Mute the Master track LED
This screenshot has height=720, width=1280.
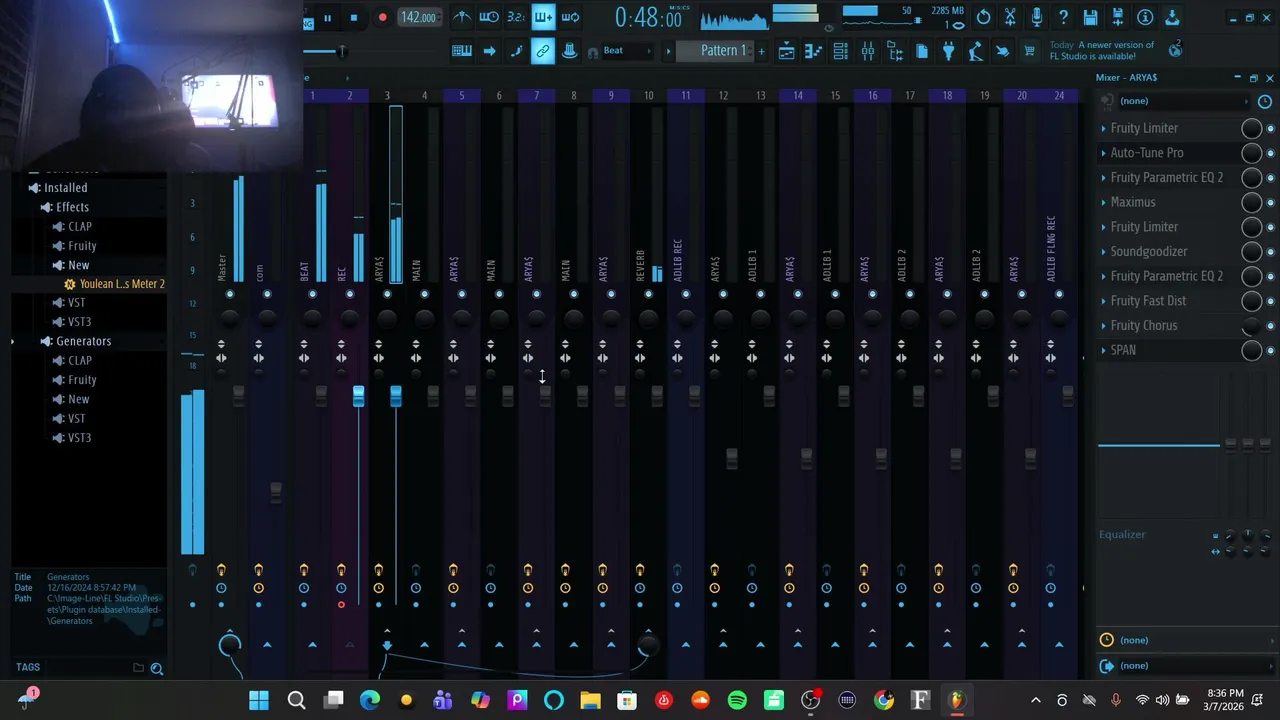(230, 294)
